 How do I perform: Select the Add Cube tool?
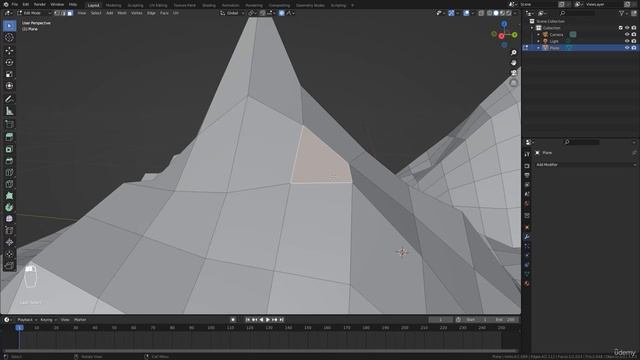pos(9,124)
